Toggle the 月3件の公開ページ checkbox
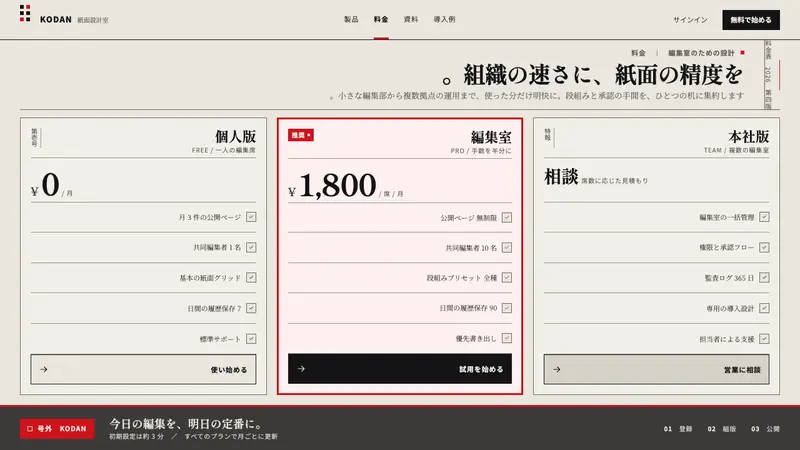 coord(251,217)
